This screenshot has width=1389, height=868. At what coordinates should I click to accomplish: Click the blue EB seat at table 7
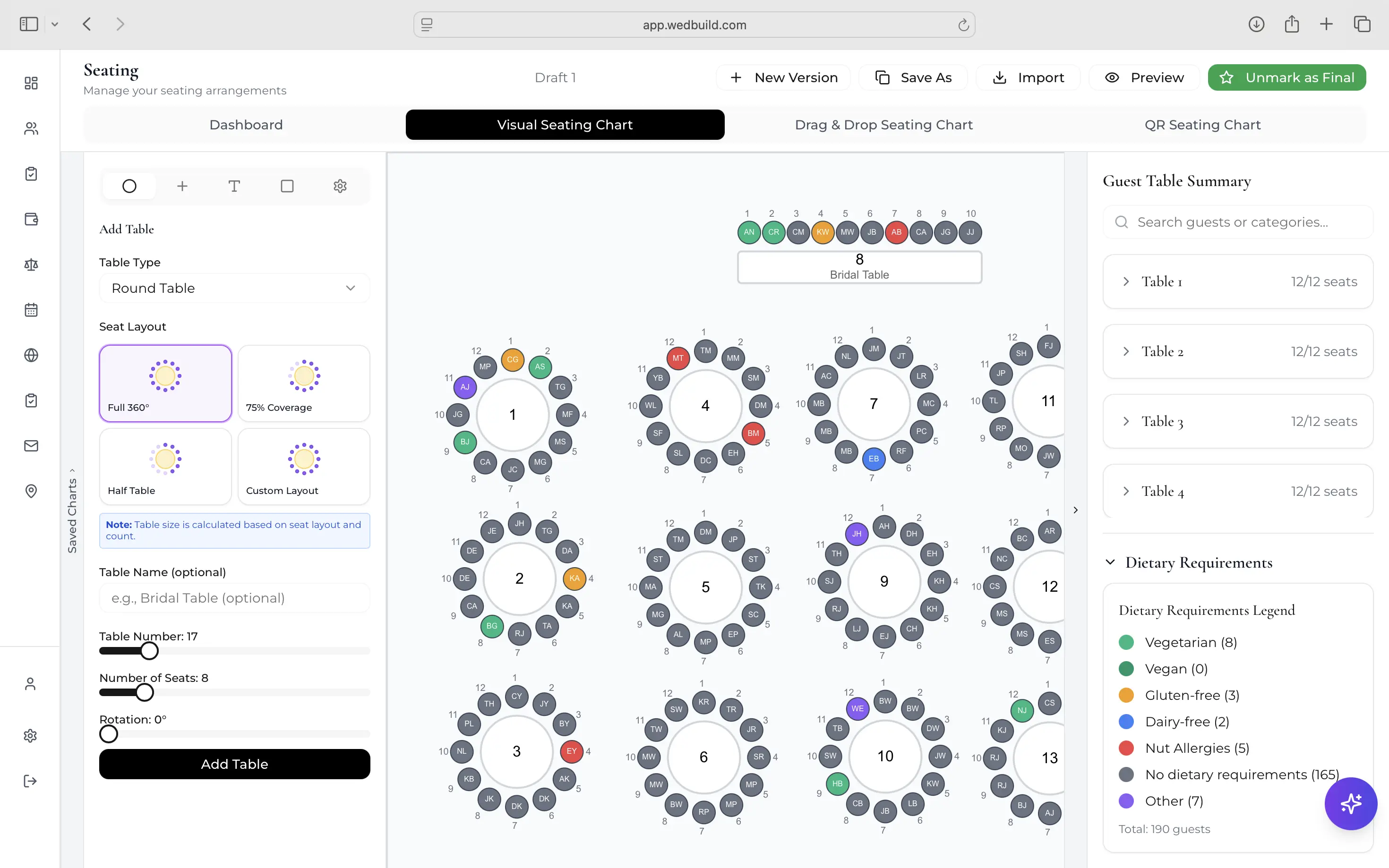click(874, 458)
